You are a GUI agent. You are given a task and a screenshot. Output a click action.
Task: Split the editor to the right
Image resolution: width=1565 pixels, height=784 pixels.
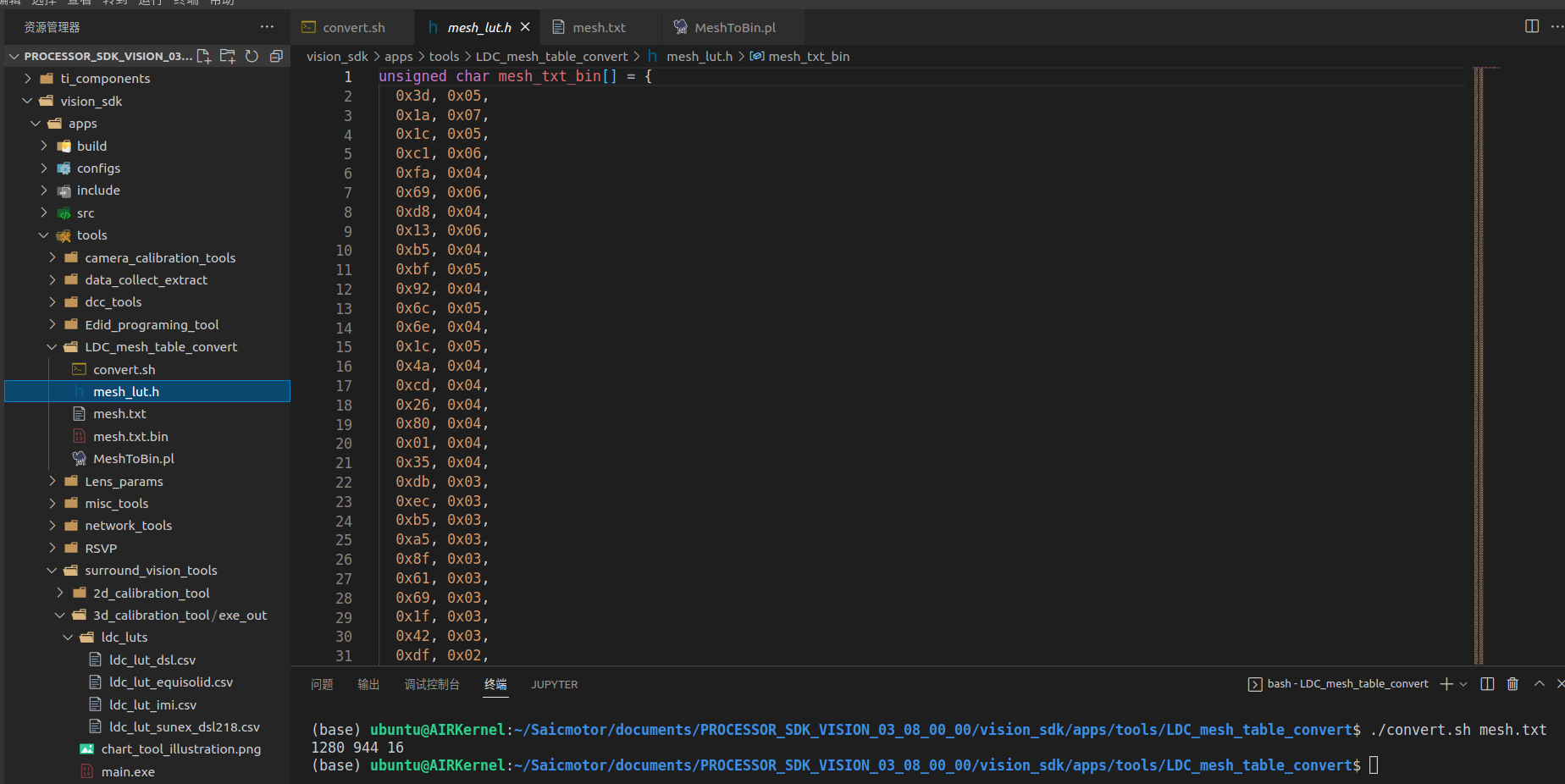pyautogui.click(x=1531, y=26)
